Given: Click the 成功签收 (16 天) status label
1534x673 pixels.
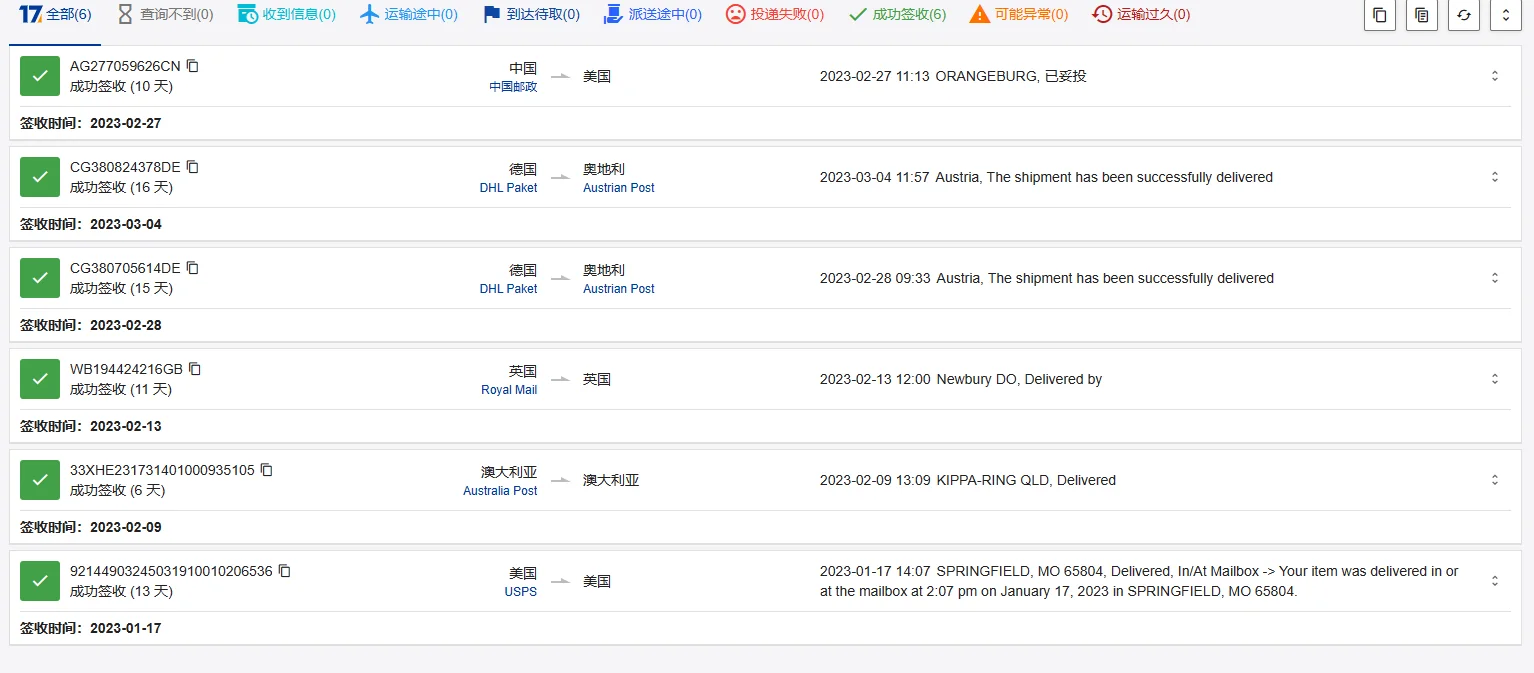Looking at the screenshot, I should click(x=121, y=188).
